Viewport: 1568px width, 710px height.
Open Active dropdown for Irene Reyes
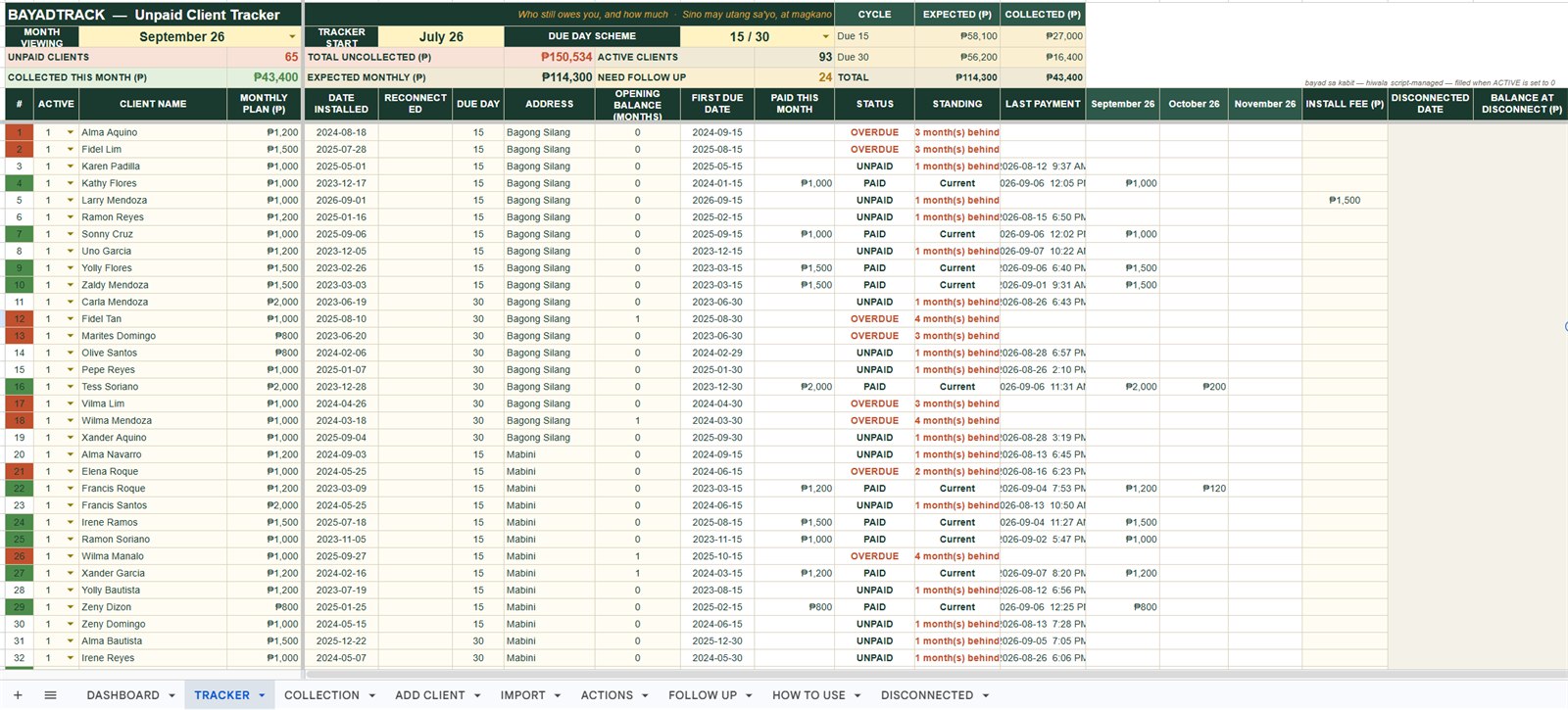71,658
